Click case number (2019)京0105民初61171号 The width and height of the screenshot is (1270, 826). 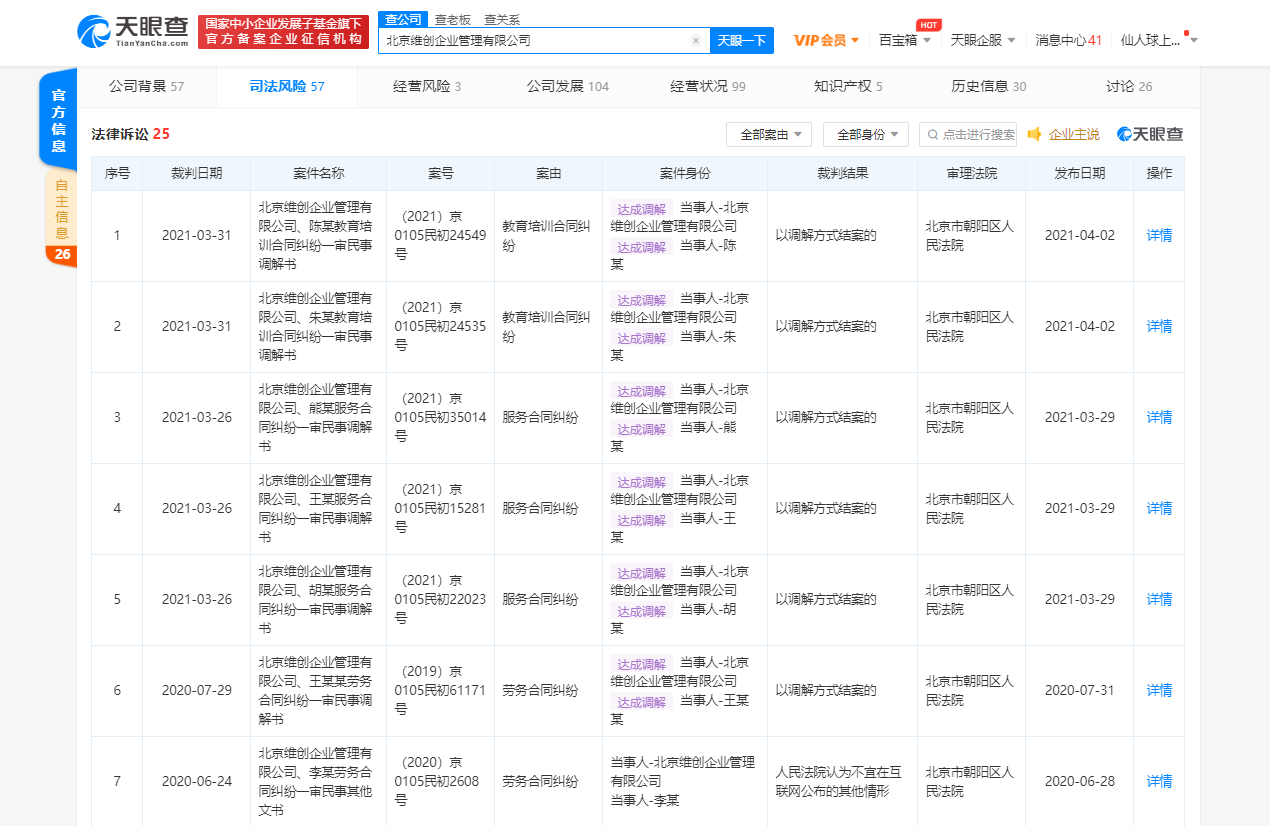440,690
